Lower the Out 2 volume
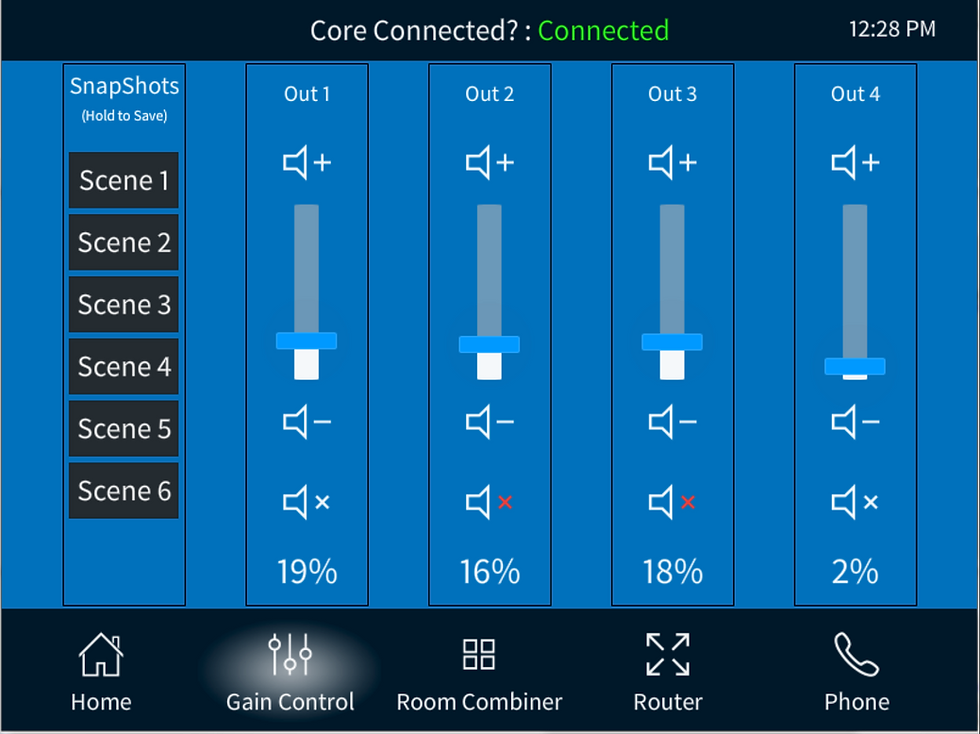Image resolution: width=980 pixels, height=734 pixels. pyautogui.click(x=489, y=422)
